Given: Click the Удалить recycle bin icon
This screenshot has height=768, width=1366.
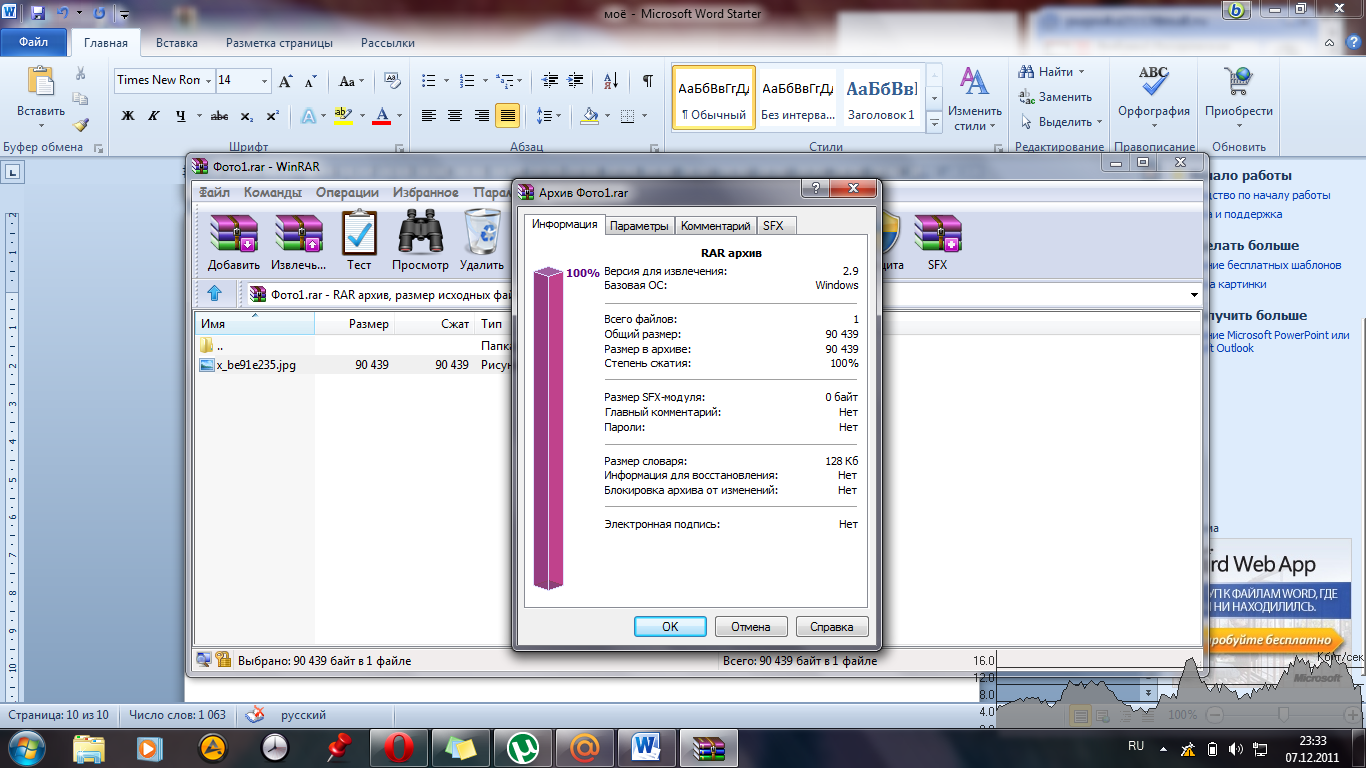Looking at the screenshot, I should coord(482,232).
